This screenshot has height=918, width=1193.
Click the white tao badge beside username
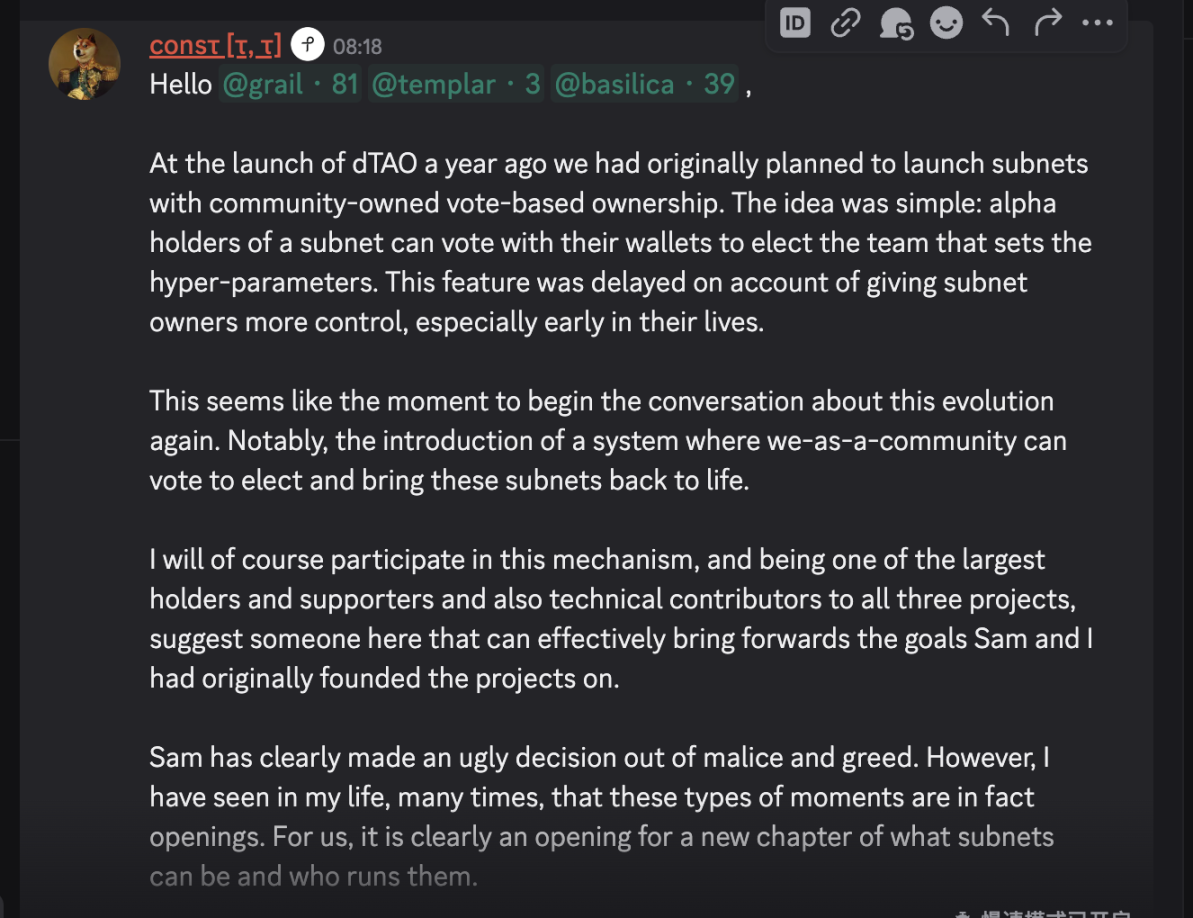[x=308, y=45]
